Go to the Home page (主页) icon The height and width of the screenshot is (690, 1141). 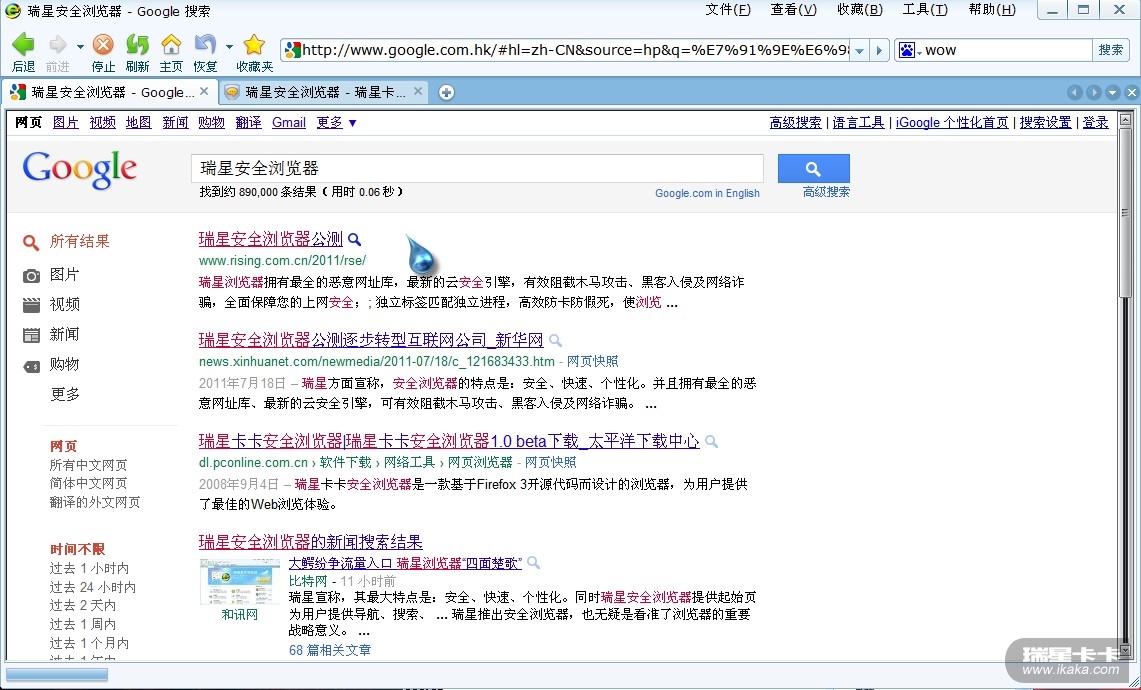(171, 46)
